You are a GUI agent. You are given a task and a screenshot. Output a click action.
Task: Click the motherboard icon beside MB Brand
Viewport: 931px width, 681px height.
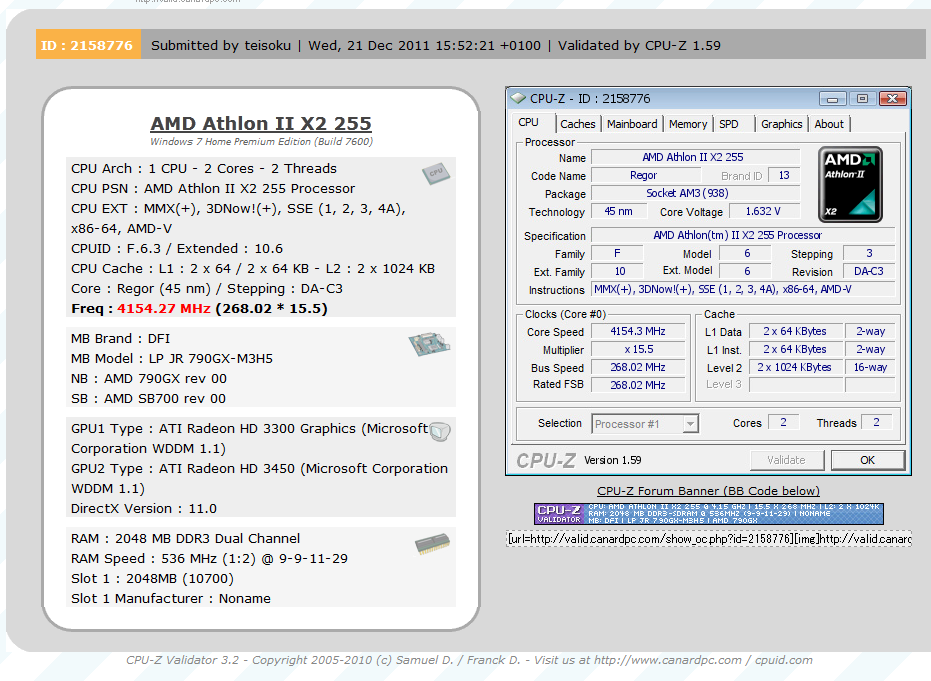(429, 344)
